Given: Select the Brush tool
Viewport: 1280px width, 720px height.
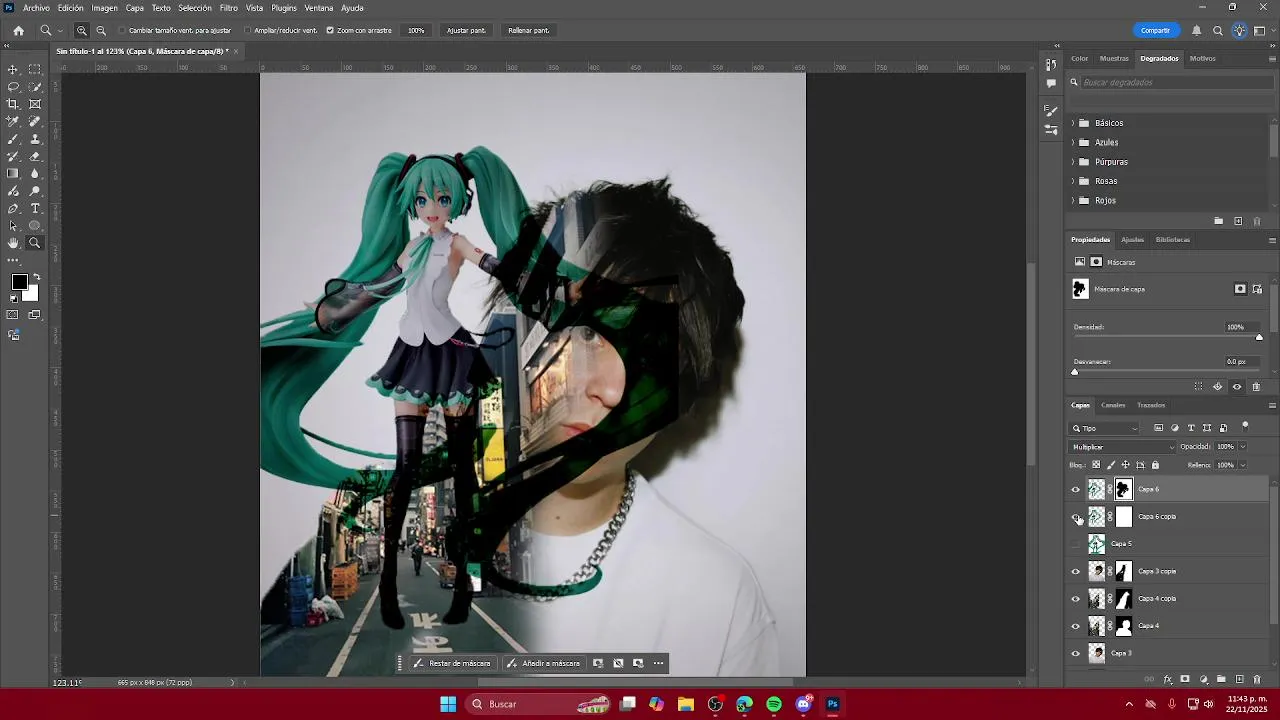Looking at the screenshot, I should pos(13,139).
